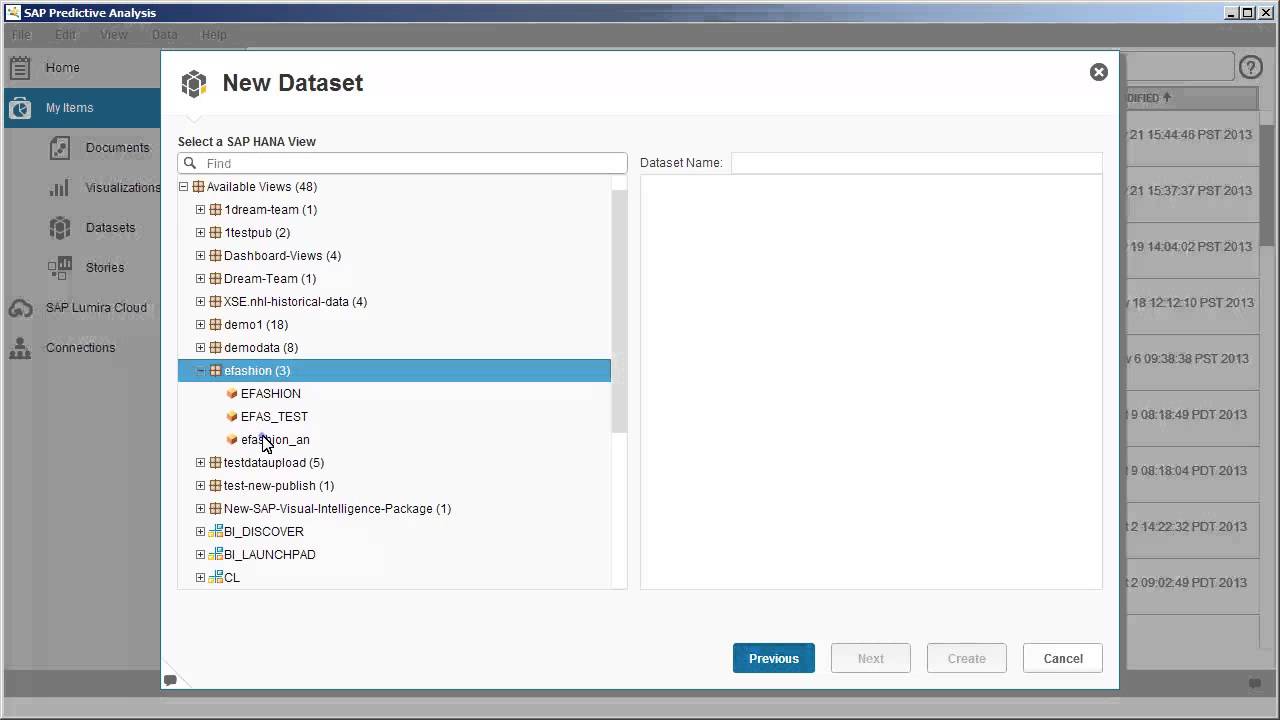Open the Home section in sidebar
The image size is (1280, 720).
[80, 68]
